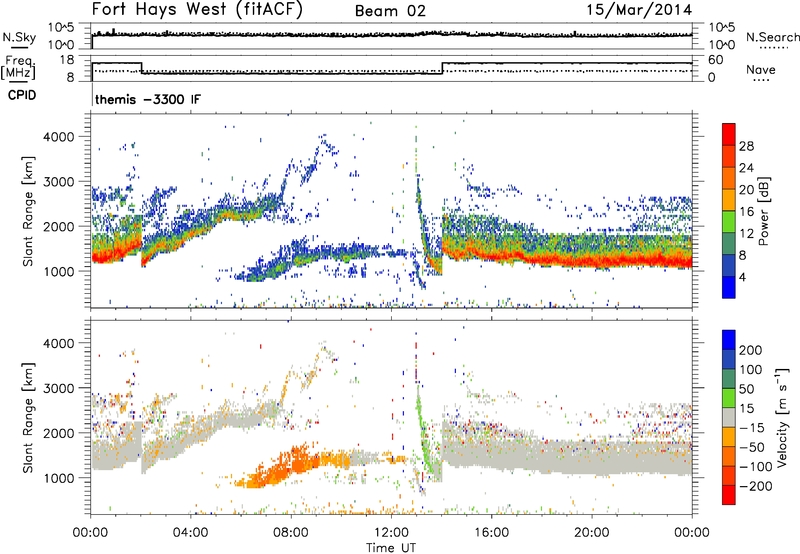Click the 'Velocity [m s-1]' color bar label
This screenshot has width=800, height=554.
click(x=781, y=417)
